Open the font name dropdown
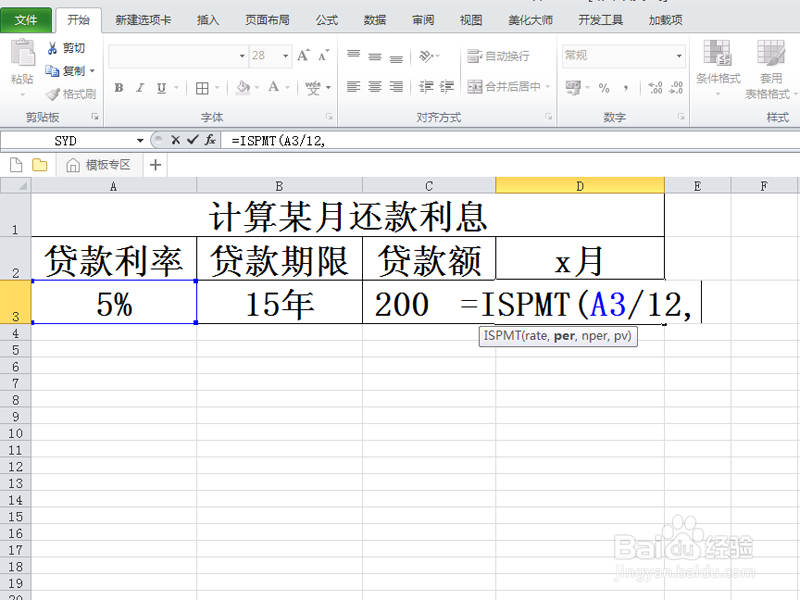800x600 pixels. pos(242,56)
